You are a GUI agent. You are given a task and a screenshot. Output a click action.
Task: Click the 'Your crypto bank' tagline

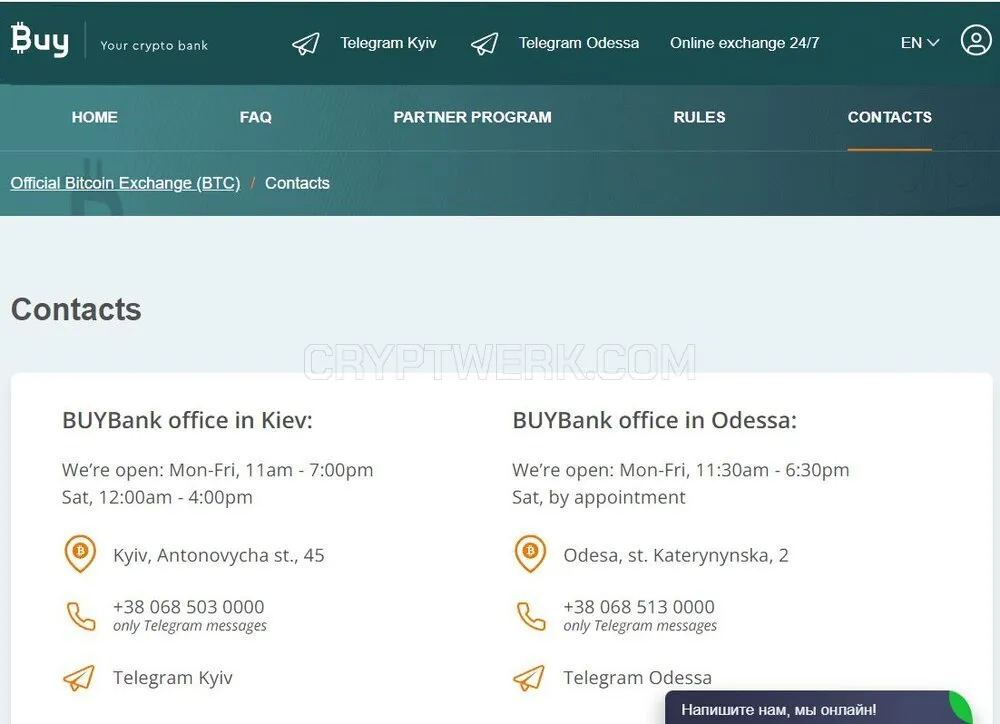tap(154, 45)
